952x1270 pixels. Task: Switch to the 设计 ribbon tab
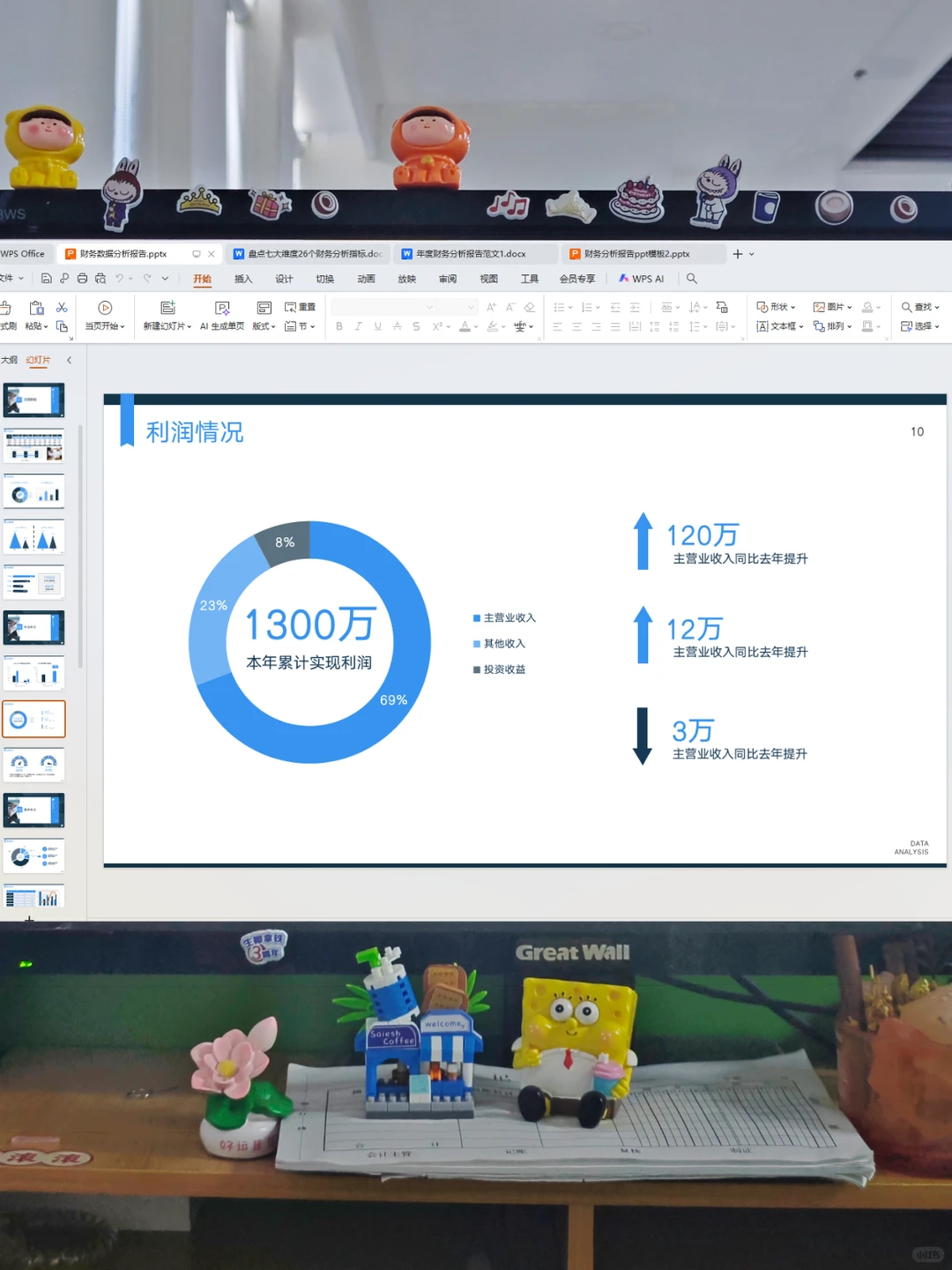click(x=284, y=279)
